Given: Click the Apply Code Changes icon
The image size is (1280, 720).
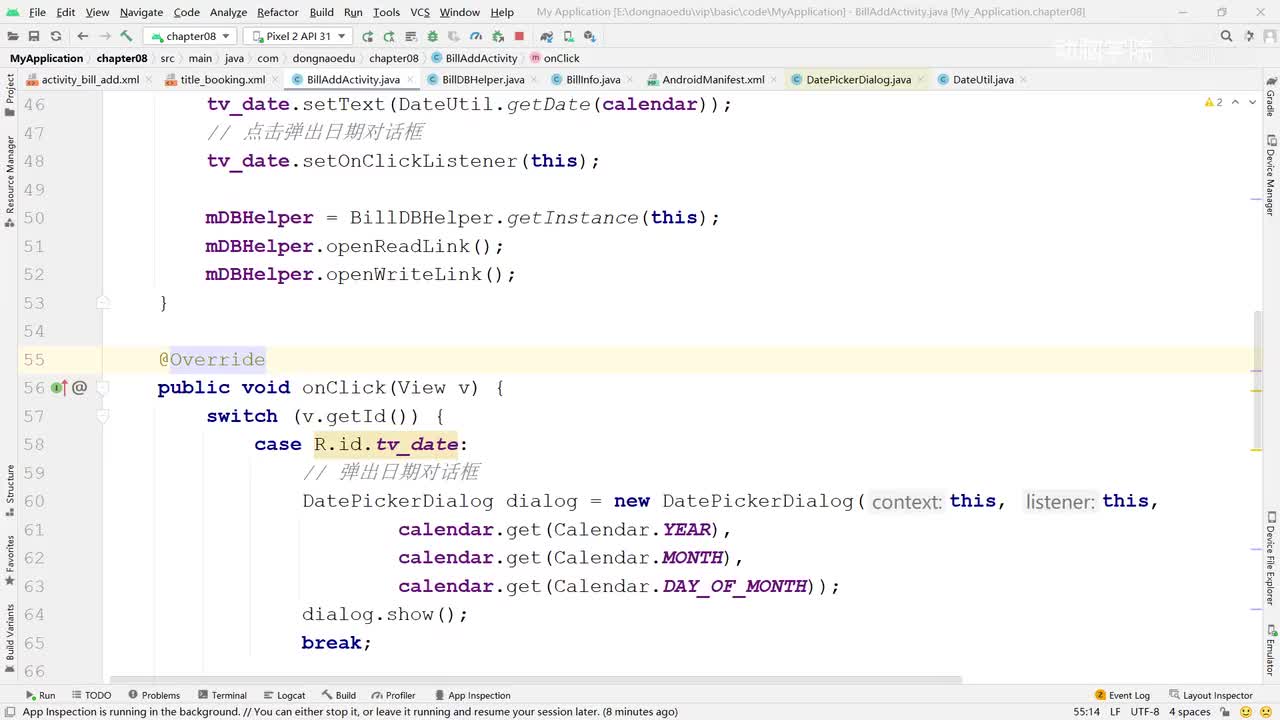Looking at the screenshot, I should (411, 36).
